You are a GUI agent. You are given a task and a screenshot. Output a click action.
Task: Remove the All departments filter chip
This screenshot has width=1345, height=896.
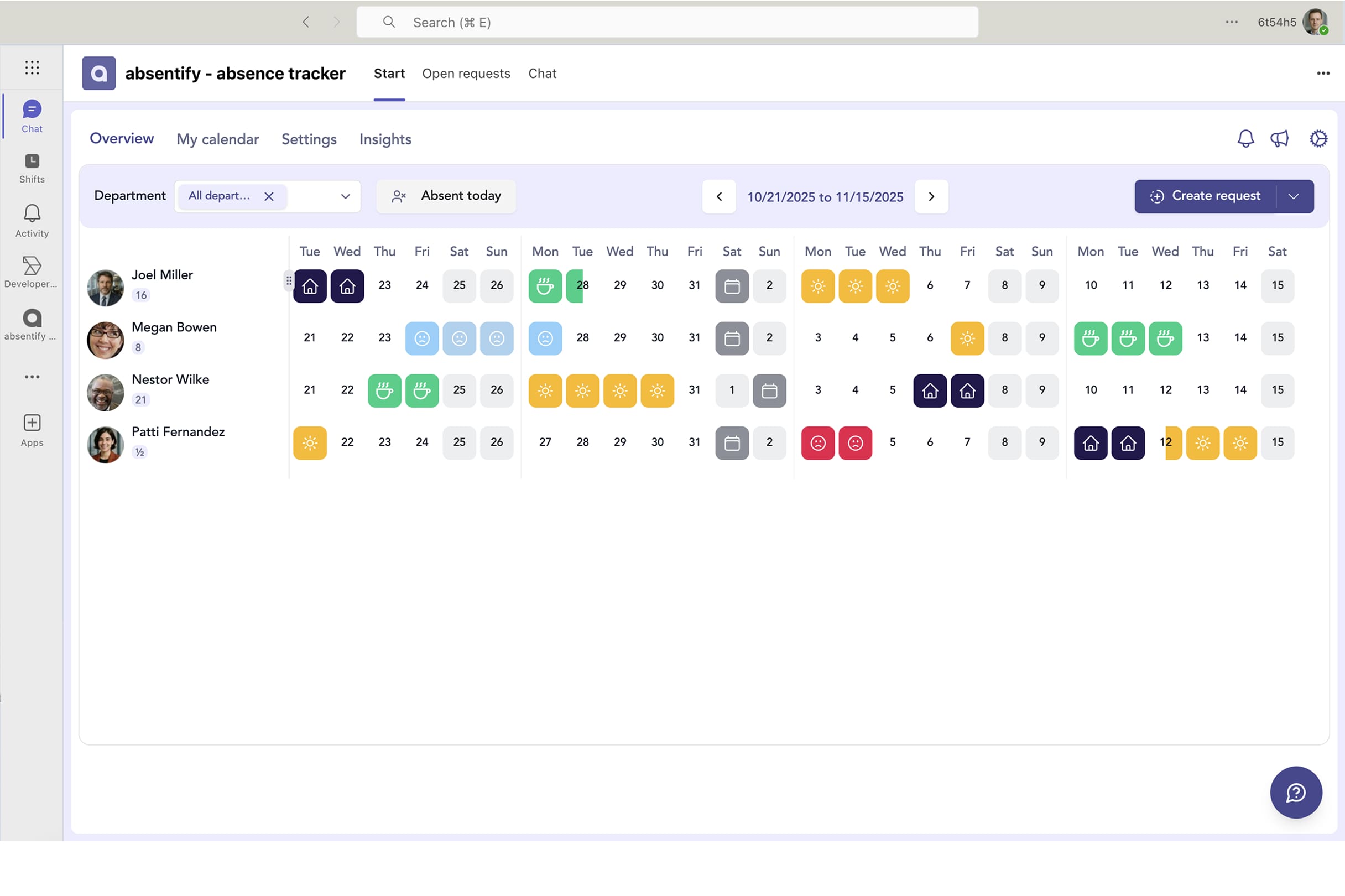coord(269,196)
